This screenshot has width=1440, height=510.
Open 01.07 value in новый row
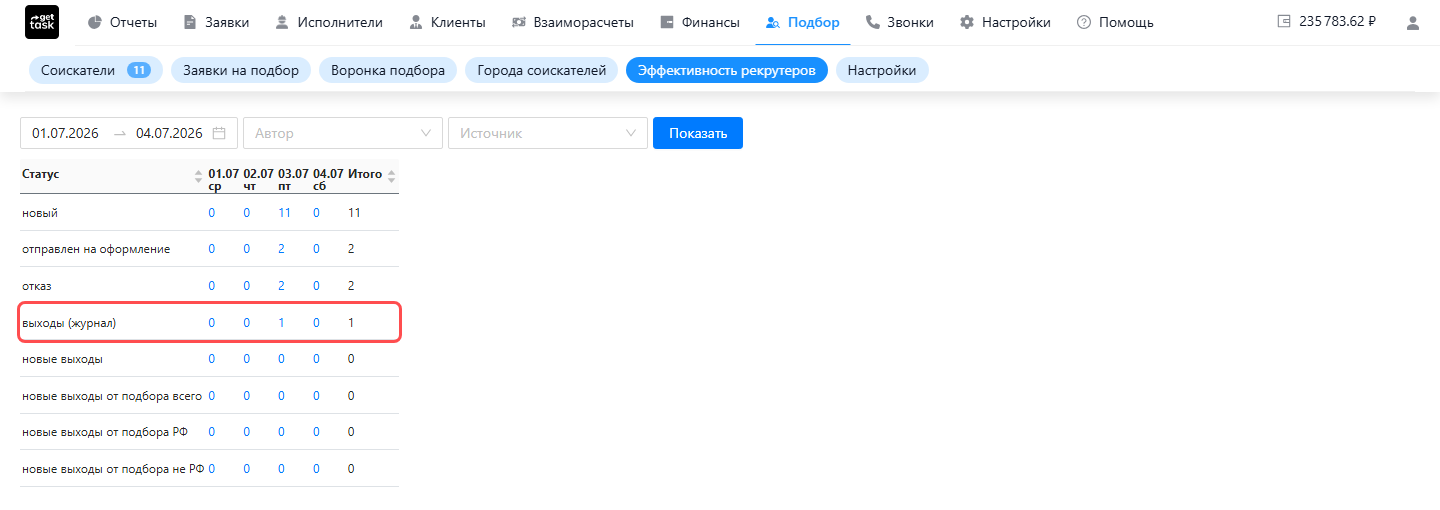[x=212, y=213]
